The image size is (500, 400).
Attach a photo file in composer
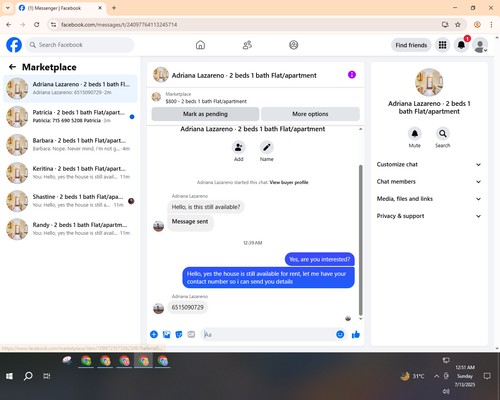(x=166, y=334)
